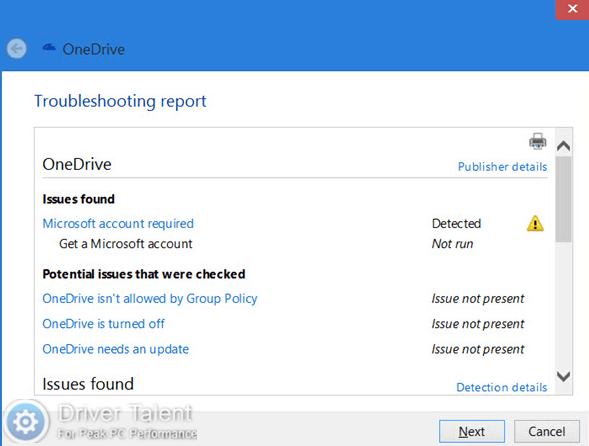Screen dimensions: 589x446
Task: Select the 'Not run' status text
Action: tap(452, 244)
